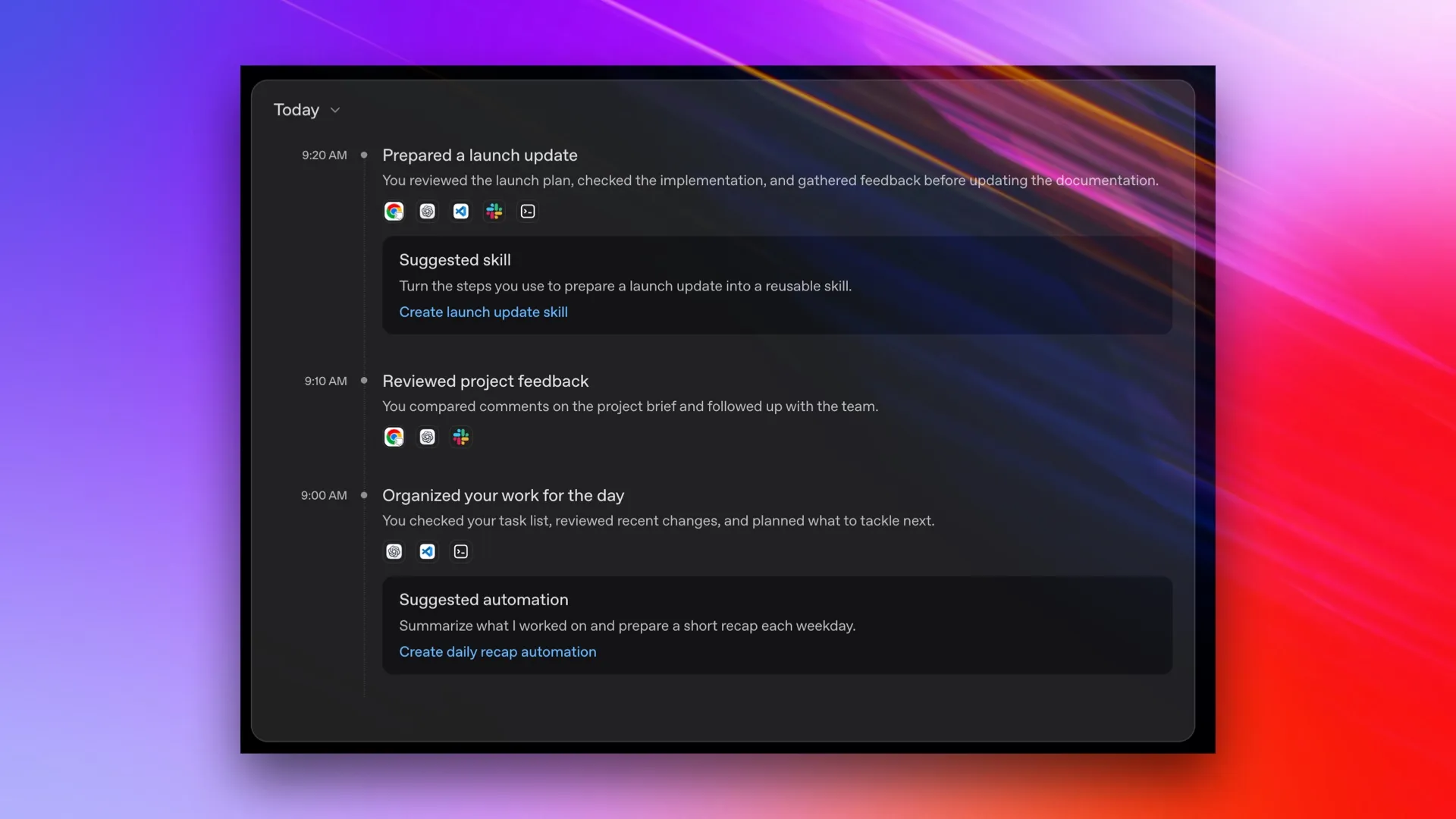The height and width of the screenshot is (819, 1456).
Task: Click the Create launch update skill link
Action: point(483,312)
